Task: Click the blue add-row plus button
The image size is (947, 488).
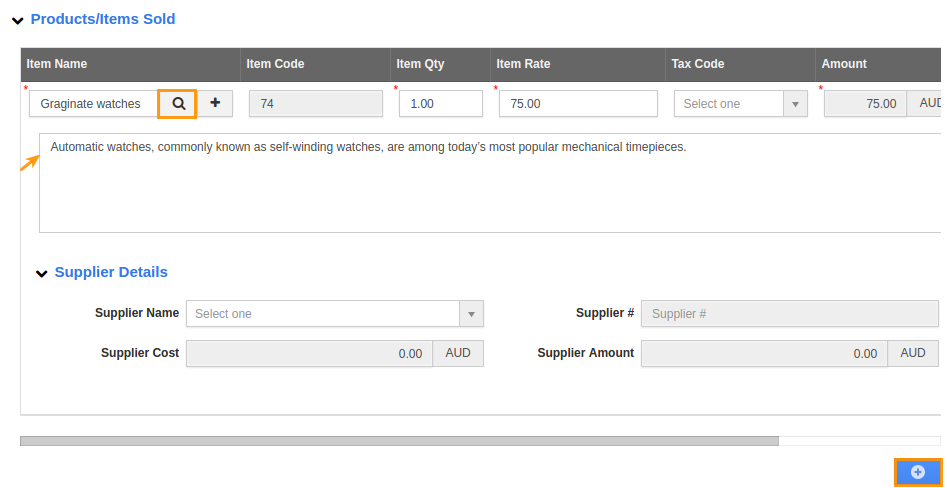Action: coord(917,472)
